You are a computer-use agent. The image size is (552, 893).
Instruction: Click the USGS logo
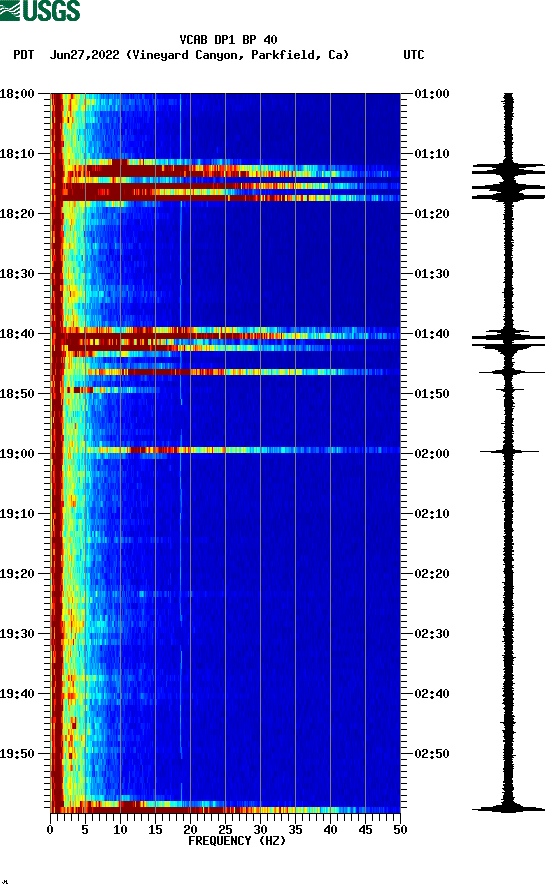(40, 11)
